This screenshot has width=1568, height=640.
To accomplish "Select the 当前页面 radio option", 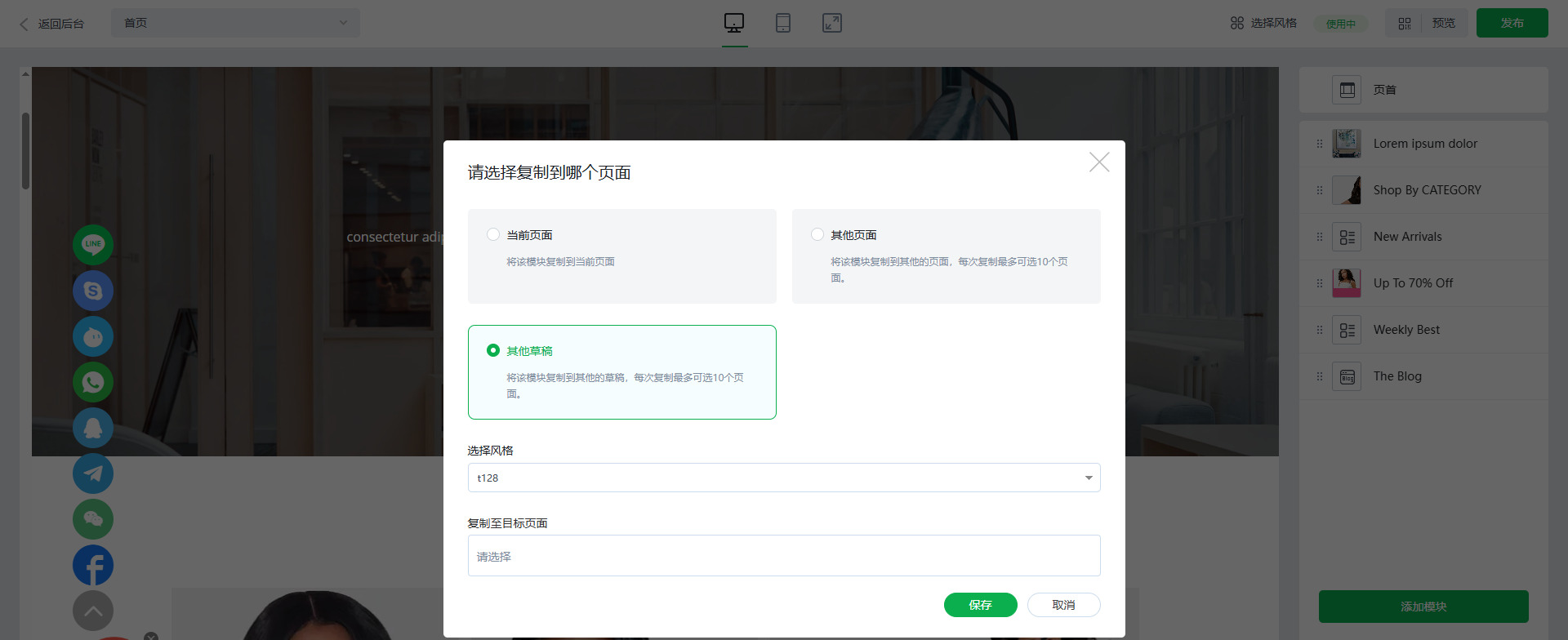I will coord(493,235).
